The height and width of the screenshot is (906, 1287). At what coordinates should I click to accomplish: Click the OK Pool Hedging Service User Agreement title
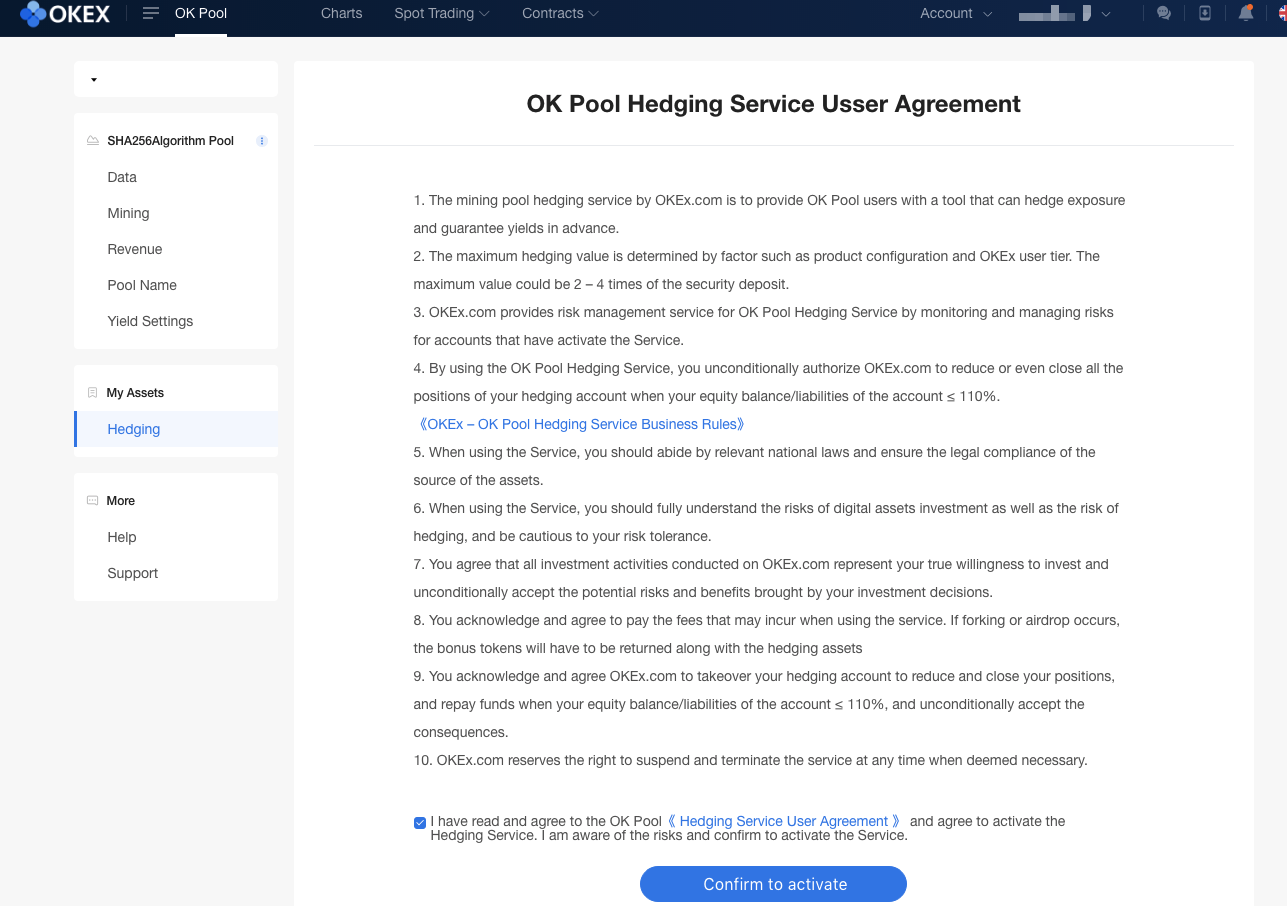(774, 104)
